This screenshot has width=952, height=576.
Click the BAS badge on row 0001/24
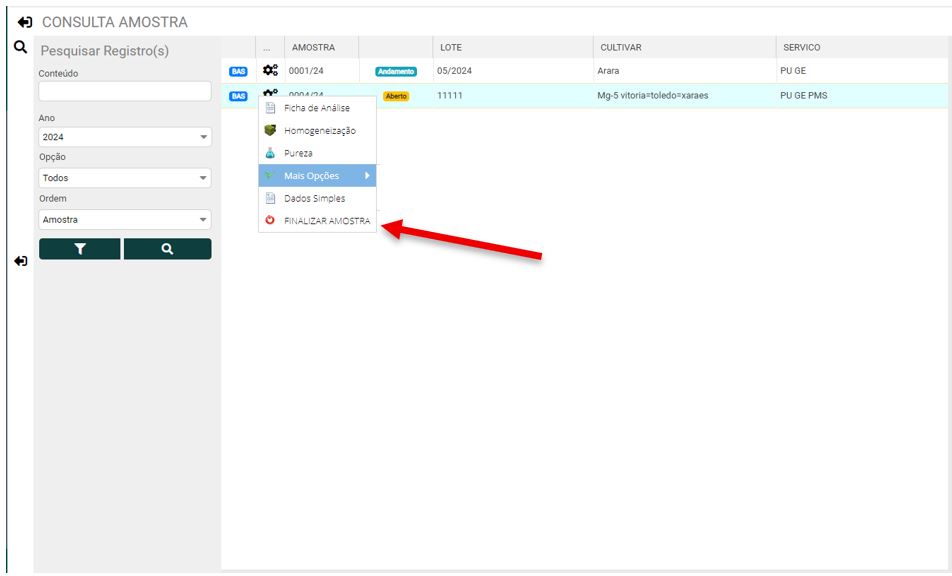tap(238, 71)
